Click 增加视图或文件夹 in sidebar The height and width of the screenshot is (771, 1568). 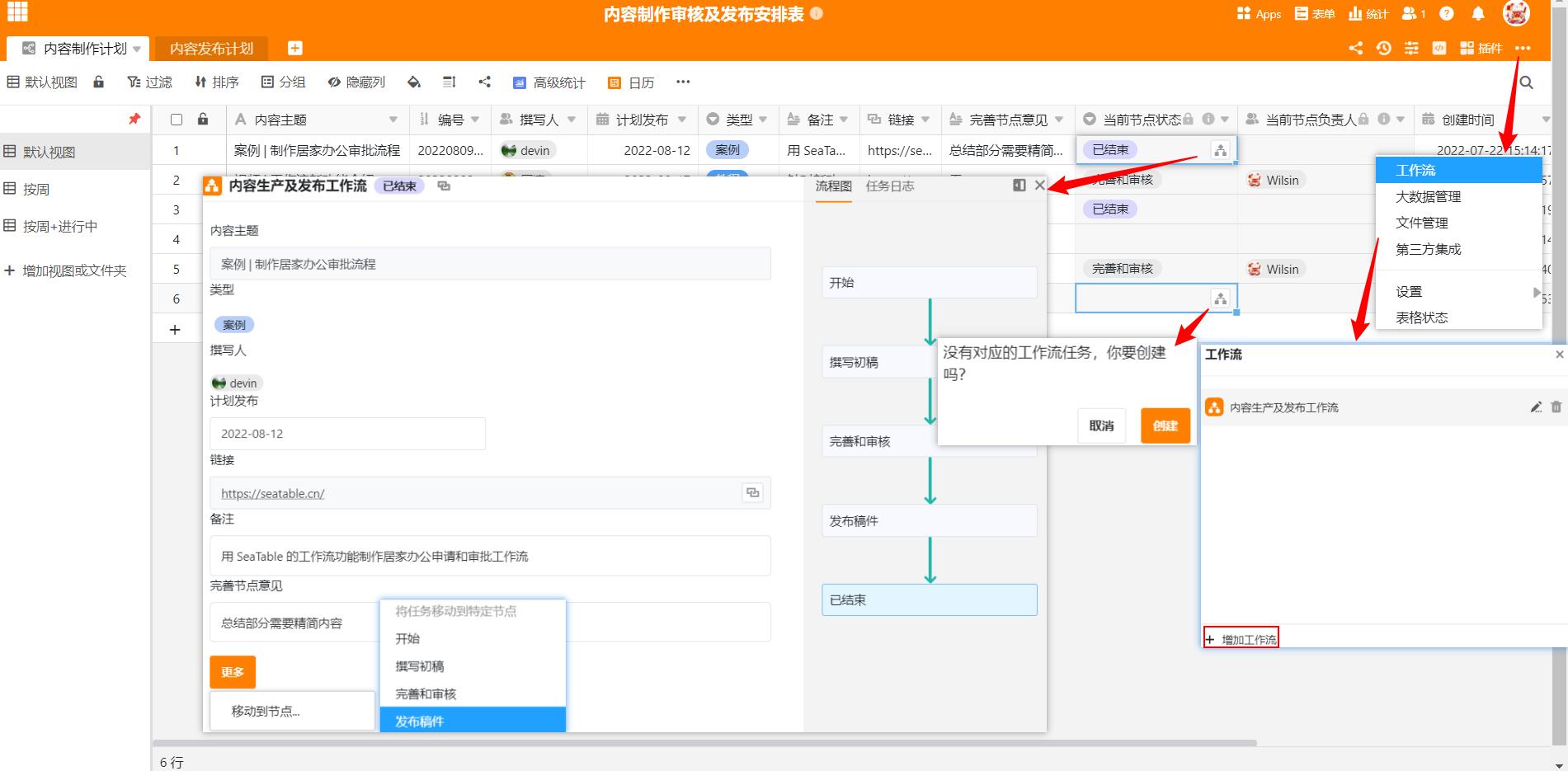[66, 270]
